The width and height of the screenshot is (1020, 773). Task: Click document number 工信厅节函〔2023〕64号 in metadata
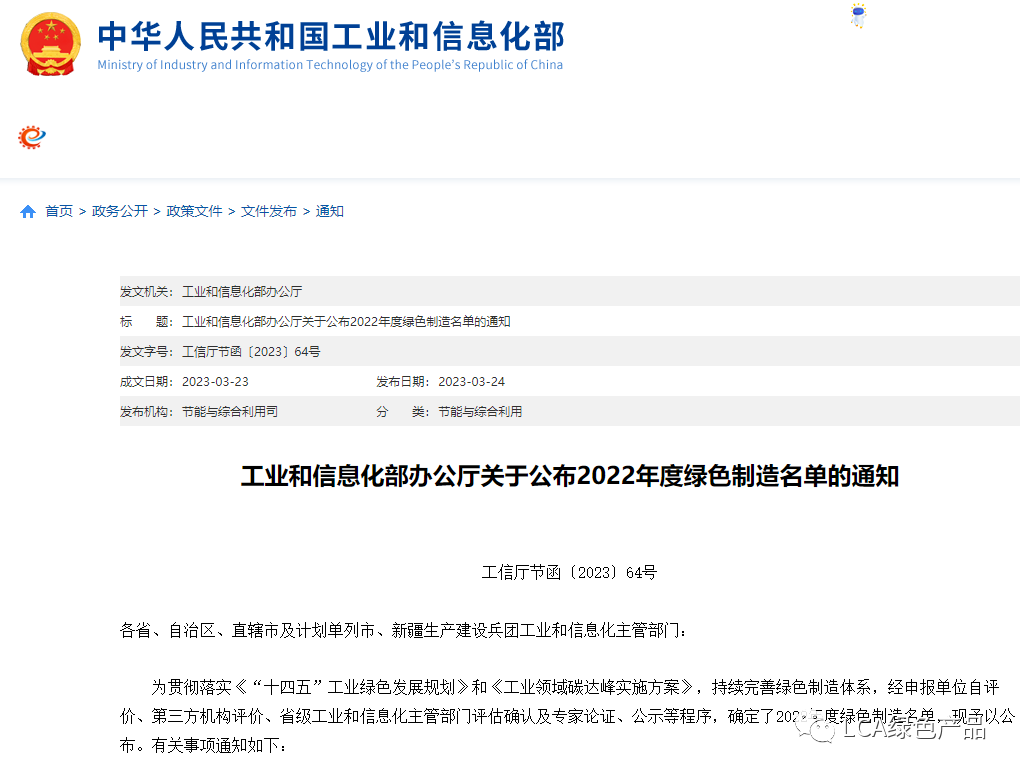tap(251, 352)
